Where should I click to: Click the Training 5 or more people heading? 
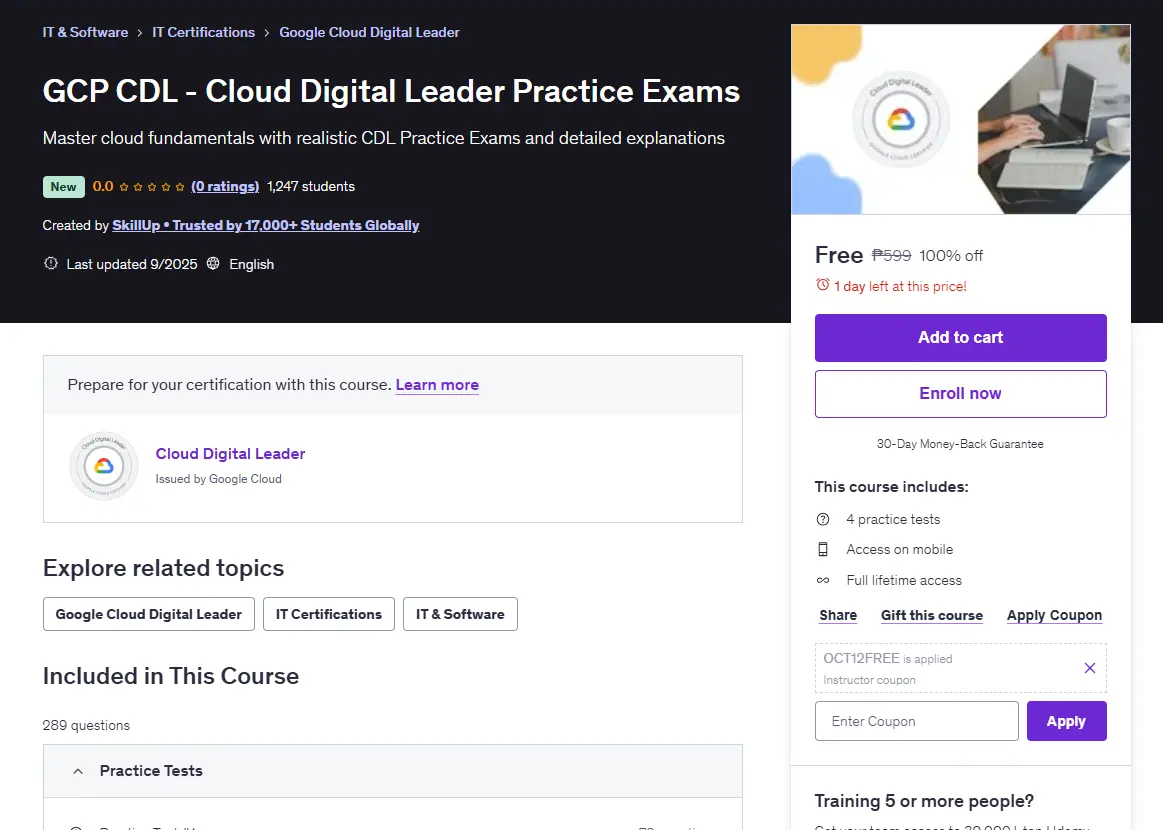pos(924,801)
